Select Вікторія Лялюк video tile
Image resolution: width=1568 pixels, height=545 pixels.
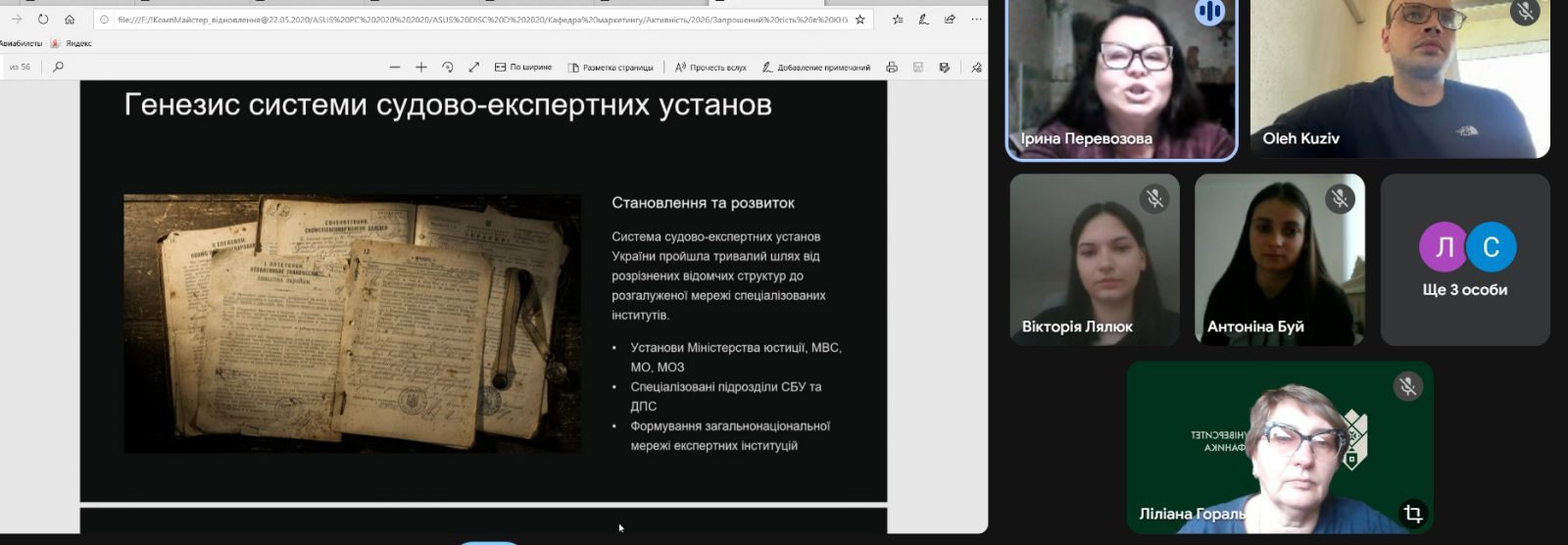pyautogui.click(x=1095, y=260)
